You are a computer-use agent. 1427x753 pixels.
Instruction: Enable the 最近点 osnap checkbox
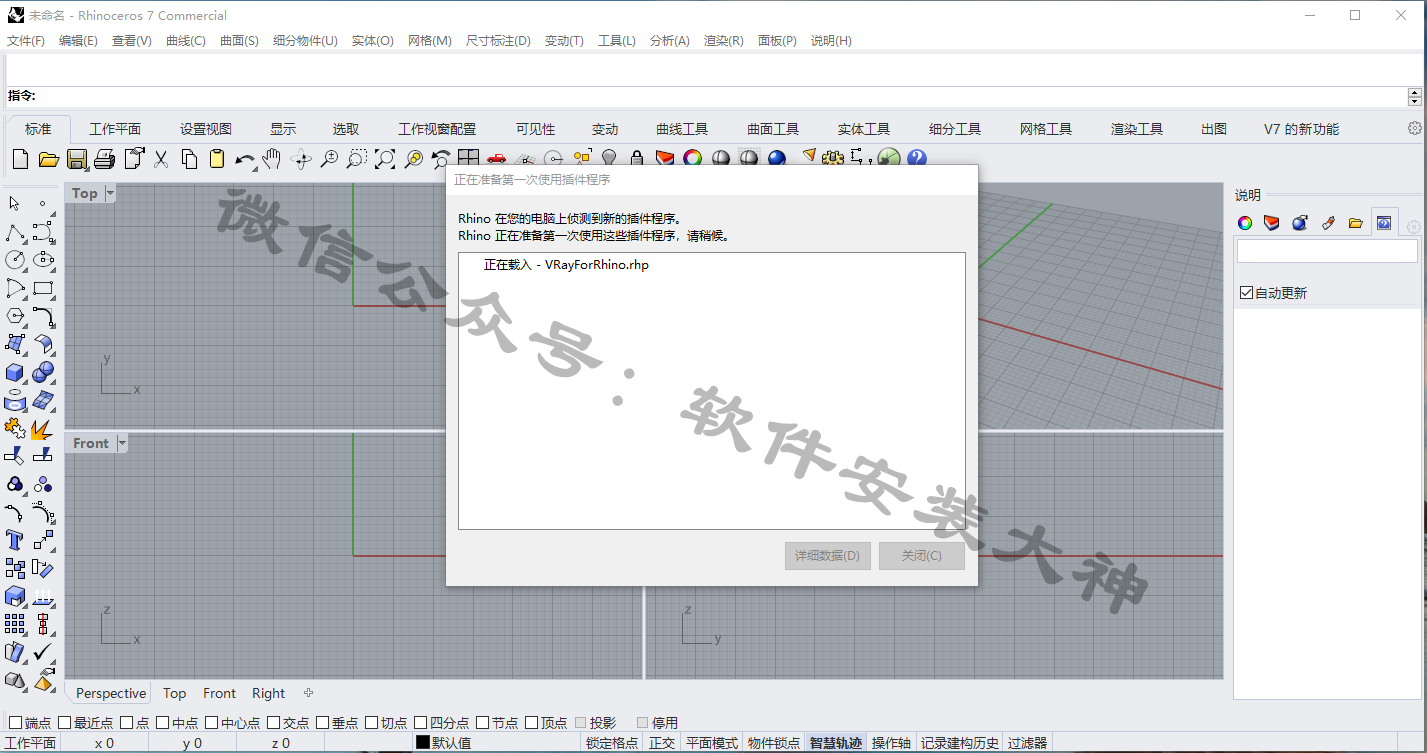65,722
